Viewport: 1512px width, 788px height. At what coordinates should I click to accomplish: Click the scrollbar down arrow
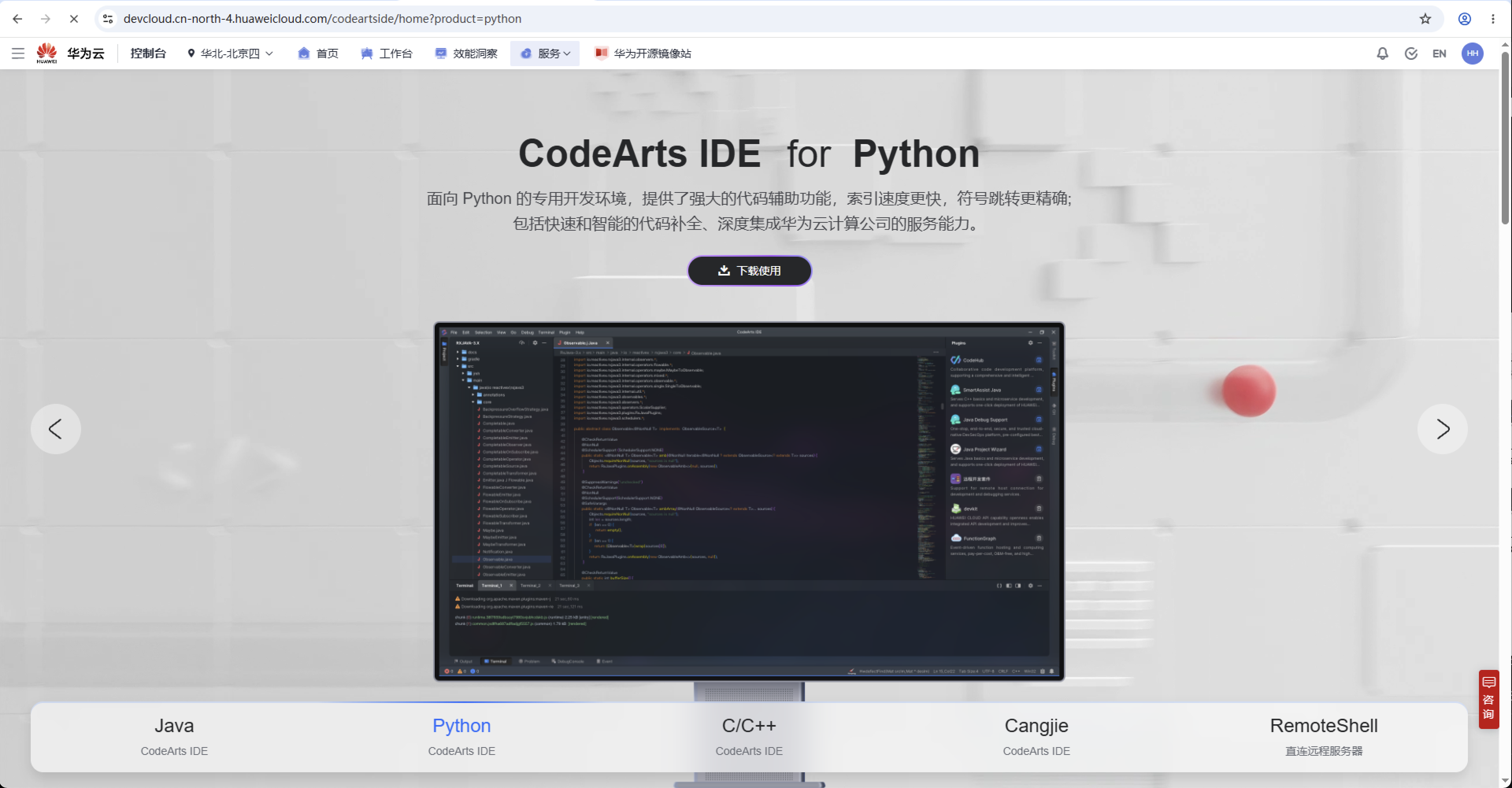pyautogui.click(x=1506, y=781)
